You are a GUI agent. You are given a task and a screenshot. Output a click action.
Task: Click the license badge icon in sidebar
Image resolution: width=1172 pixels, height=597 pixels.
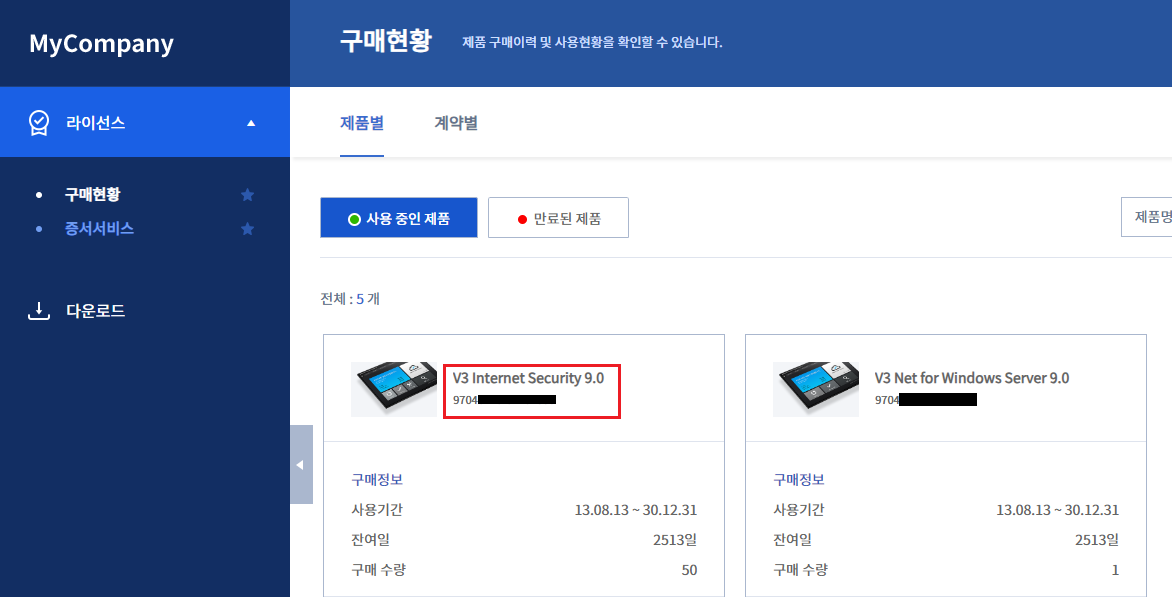coord(39,123)
